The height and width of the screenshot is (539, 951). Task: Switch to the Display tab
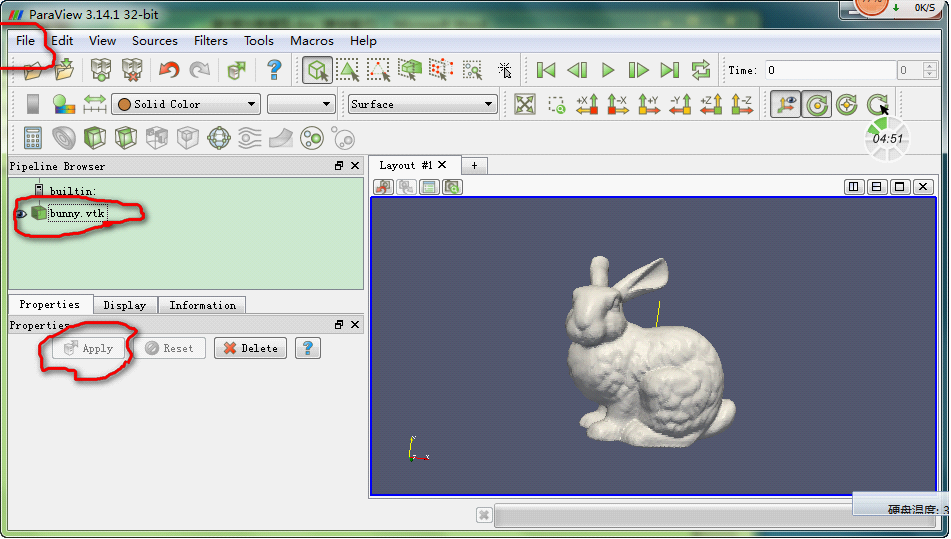pos(125,305)
